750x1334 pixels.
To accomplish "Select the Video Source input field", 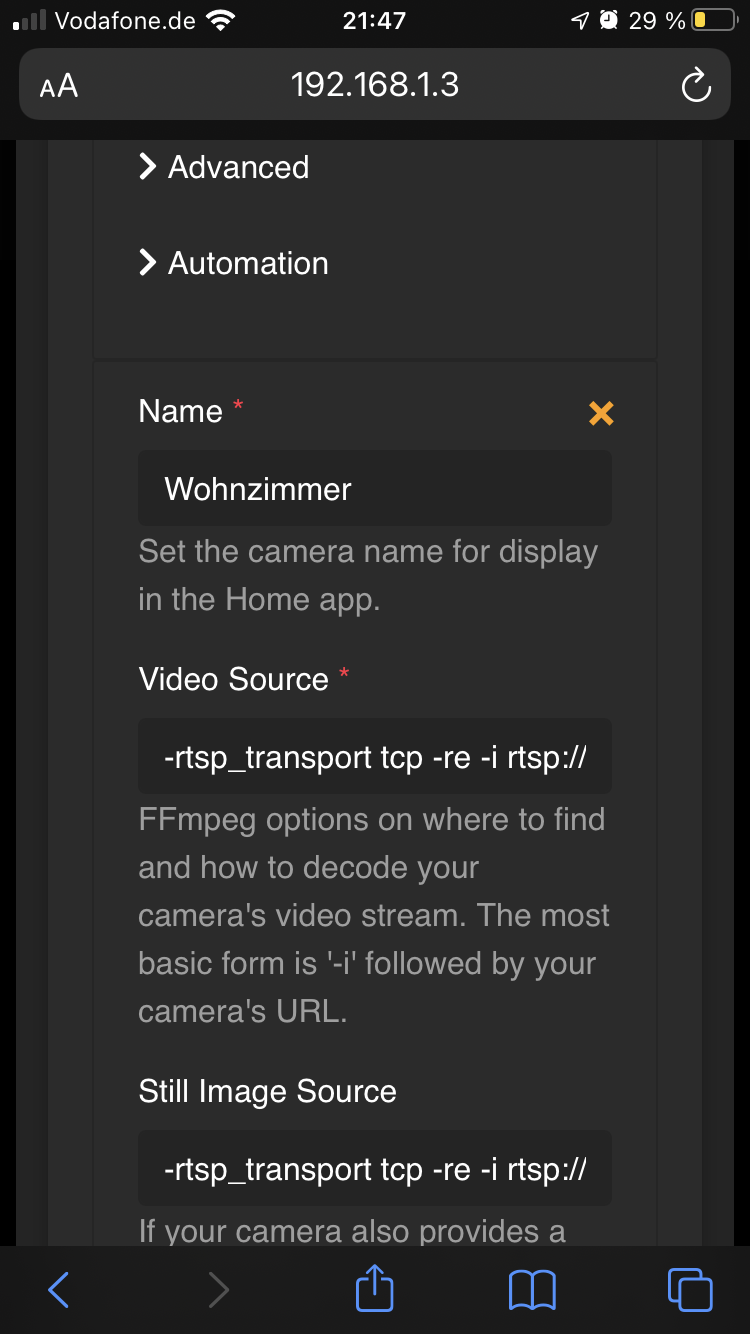I will click(x=374, y=757).
